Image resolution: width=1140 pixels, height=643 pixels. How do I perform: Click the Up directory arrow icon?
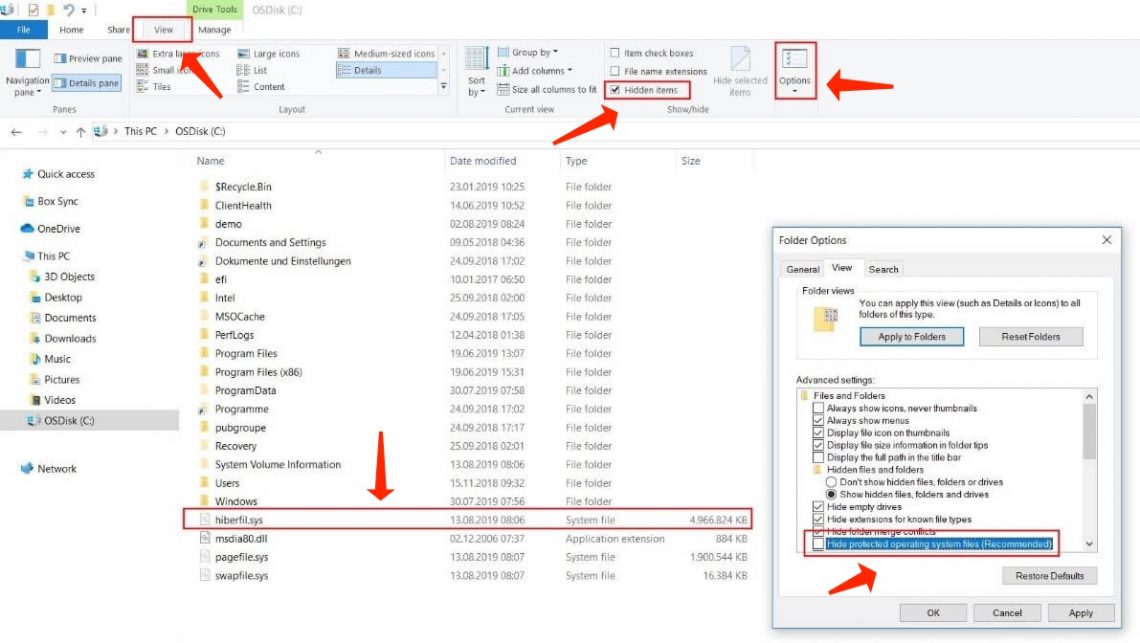point(80,131)
